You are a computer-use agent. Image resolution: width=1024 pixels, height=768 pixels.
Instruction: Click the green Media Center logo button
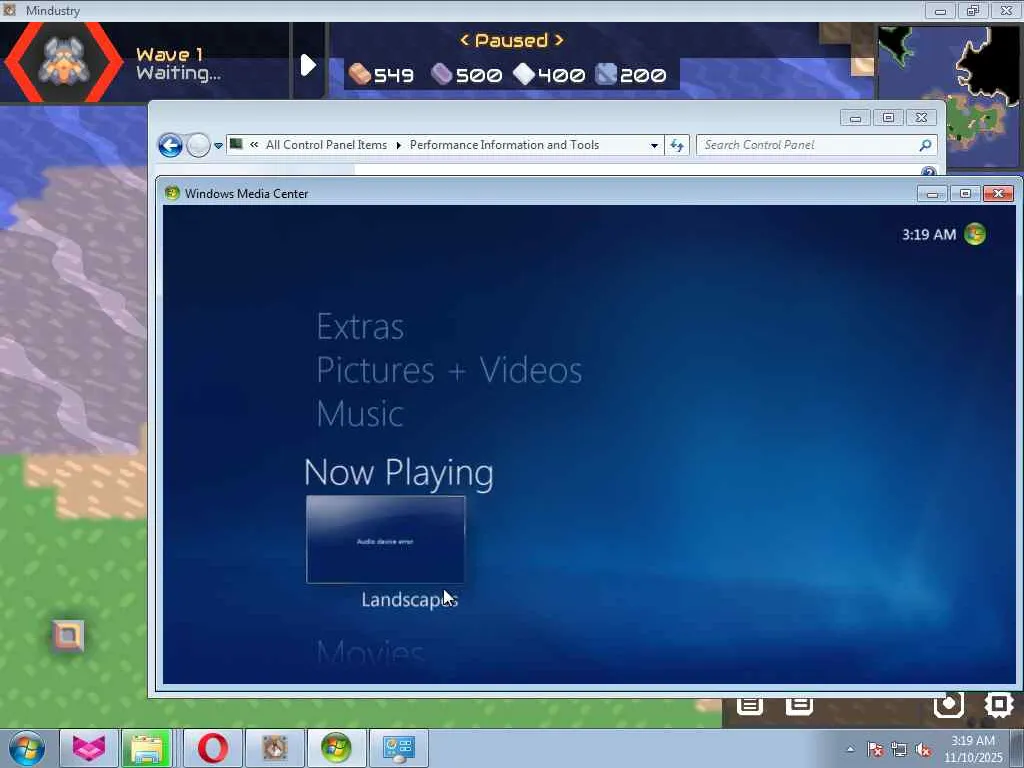tap(975, 234)
